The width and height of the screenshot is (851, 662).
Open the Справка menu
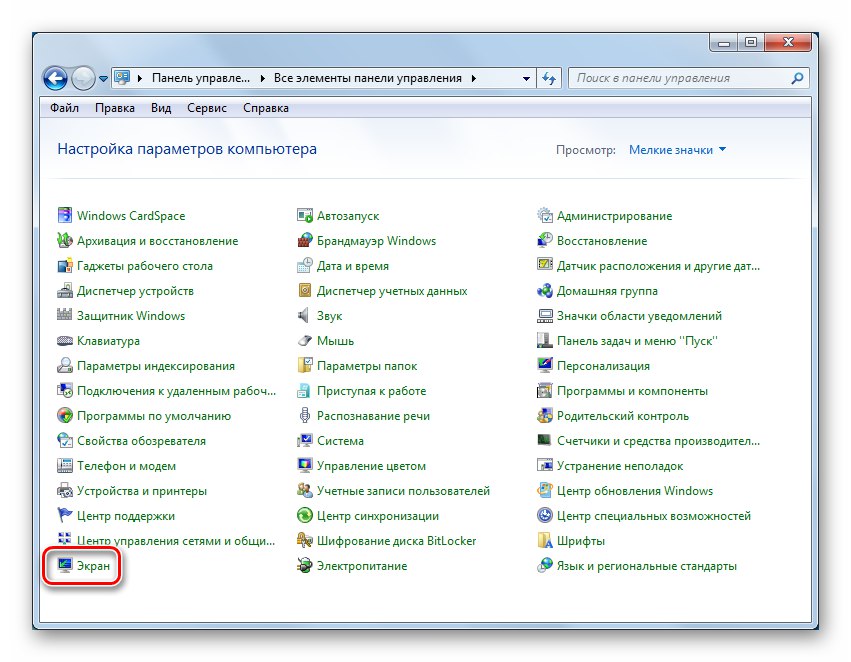pos(266,108)
